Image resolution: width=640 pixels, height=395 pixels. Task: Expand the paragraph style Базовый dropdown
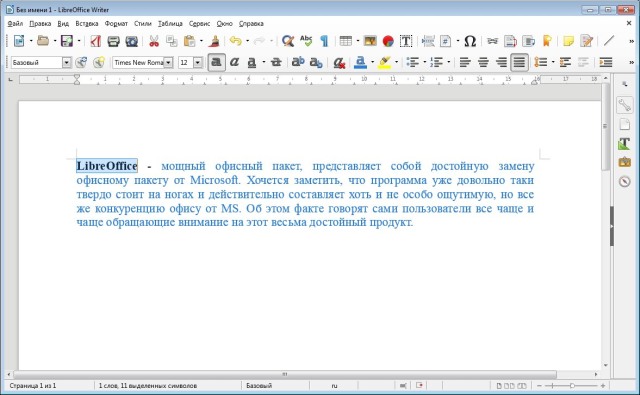[x=67, y=62]
